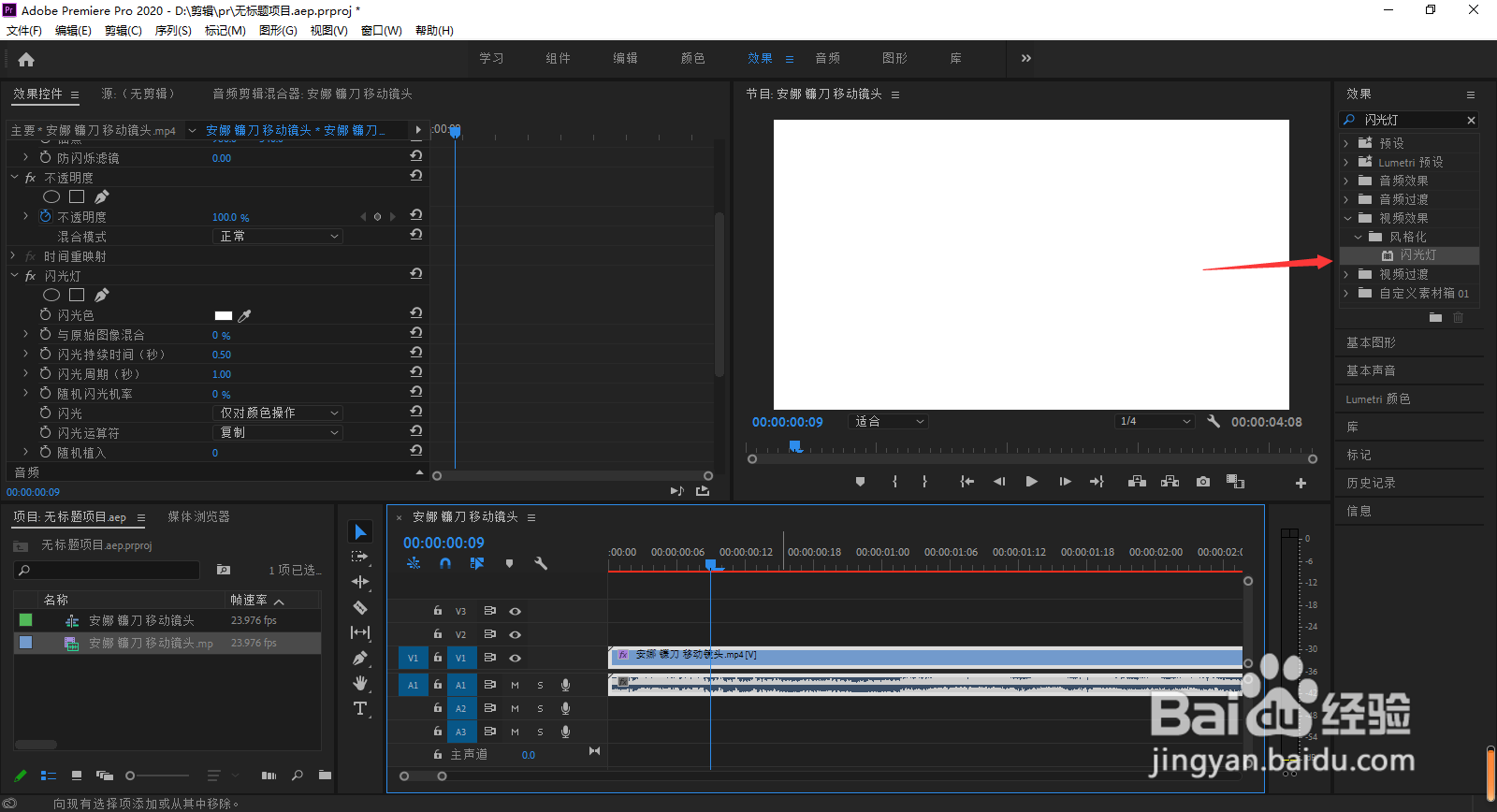Create ellipse mask under 不透明度
The width and height of the screenshot is (1497, 812).
click(51, 196)
